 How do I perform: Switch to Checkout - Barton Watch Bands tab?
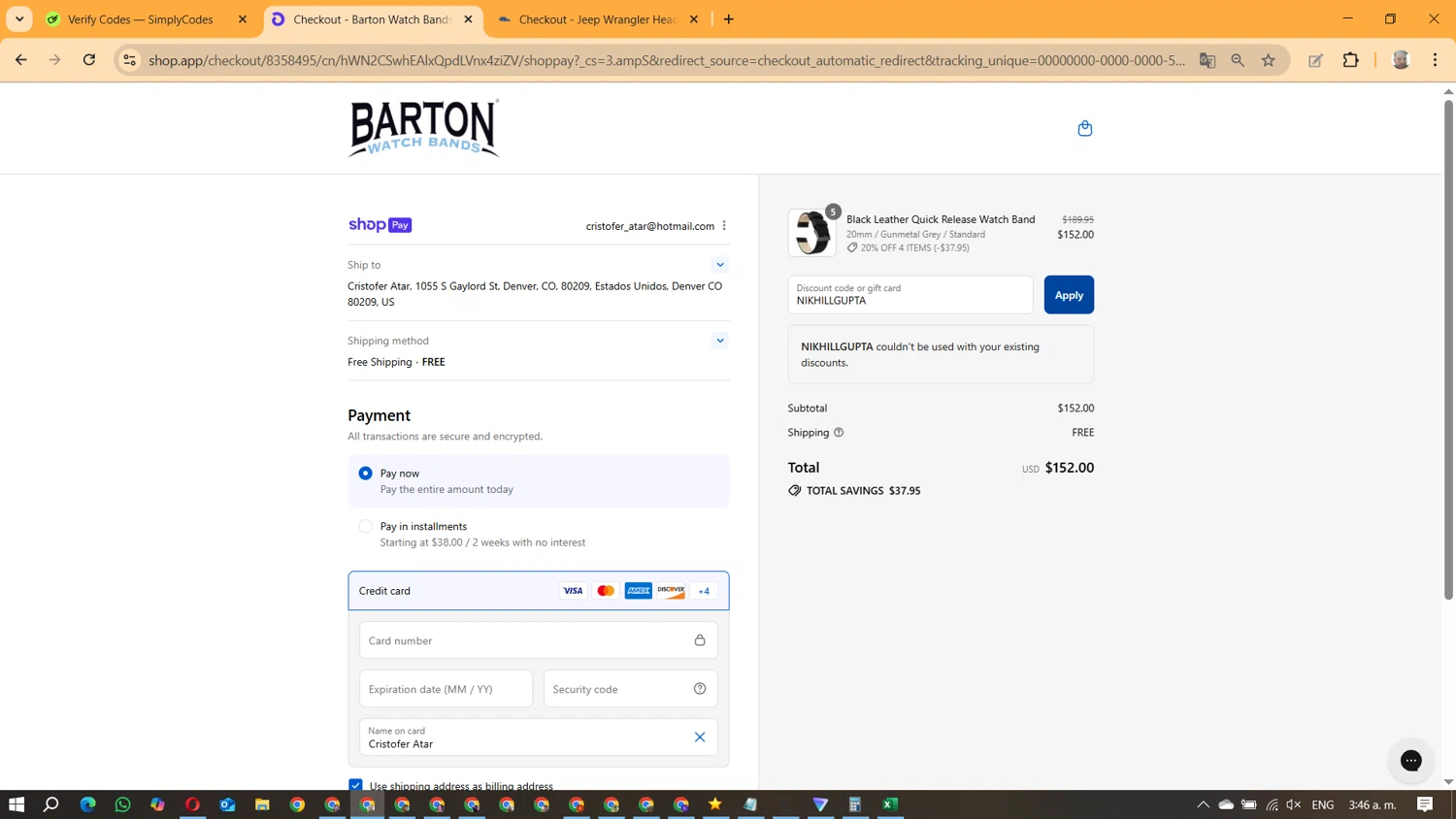point(371,19)
